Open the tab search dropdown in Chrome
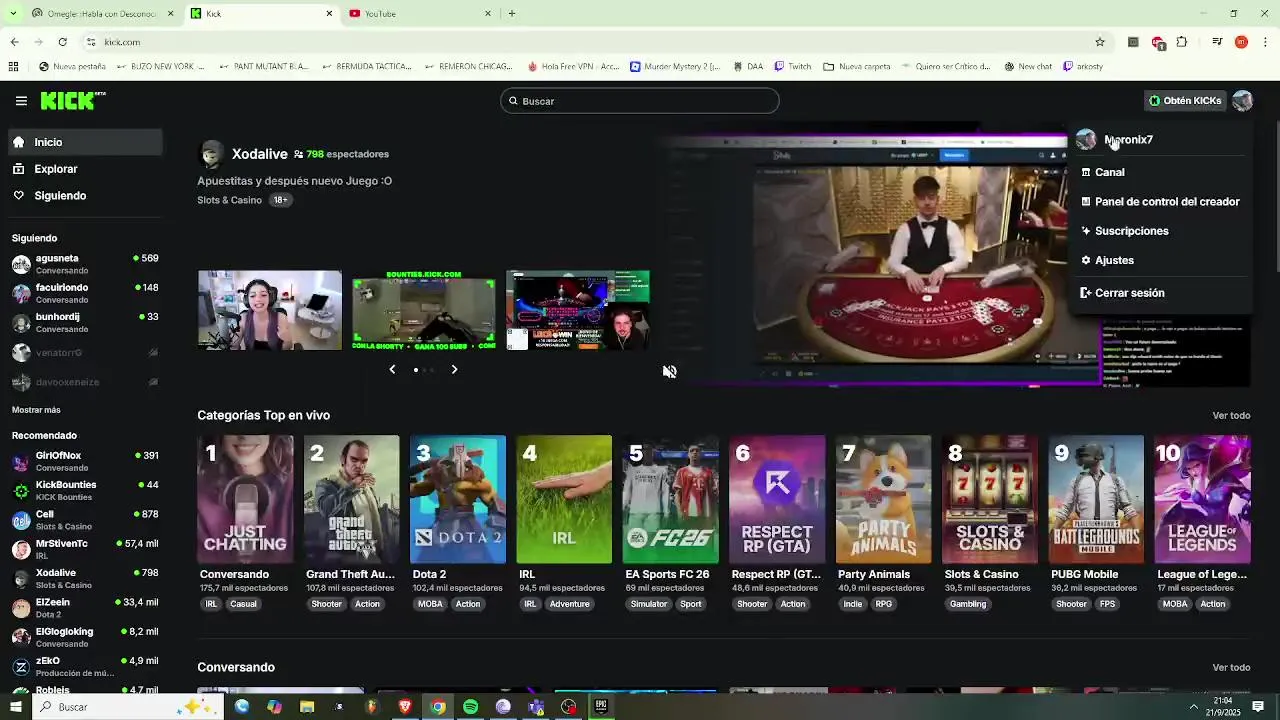The image size is (1280, 720). [13, 13]
